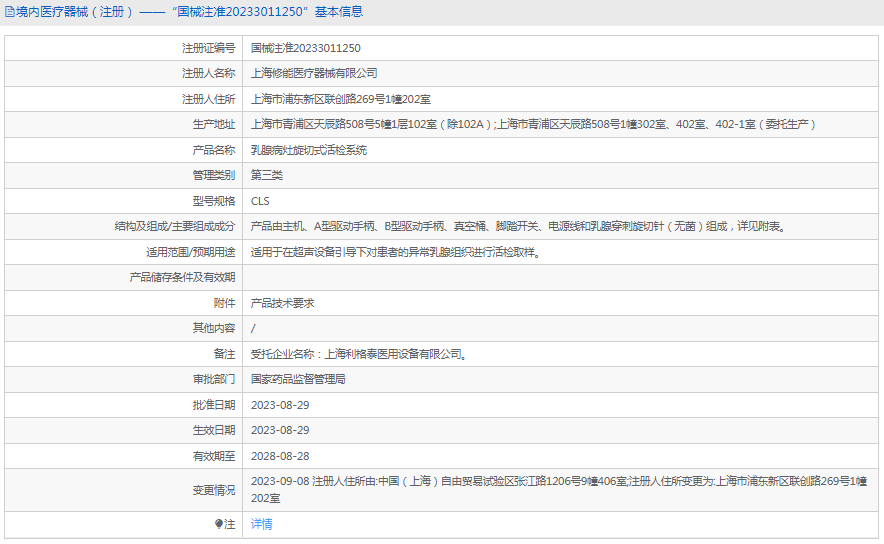The height and width of the screenshot is (544, 884).
Task: Click the 注册证编号 label
Action: (x=209, y=48)
